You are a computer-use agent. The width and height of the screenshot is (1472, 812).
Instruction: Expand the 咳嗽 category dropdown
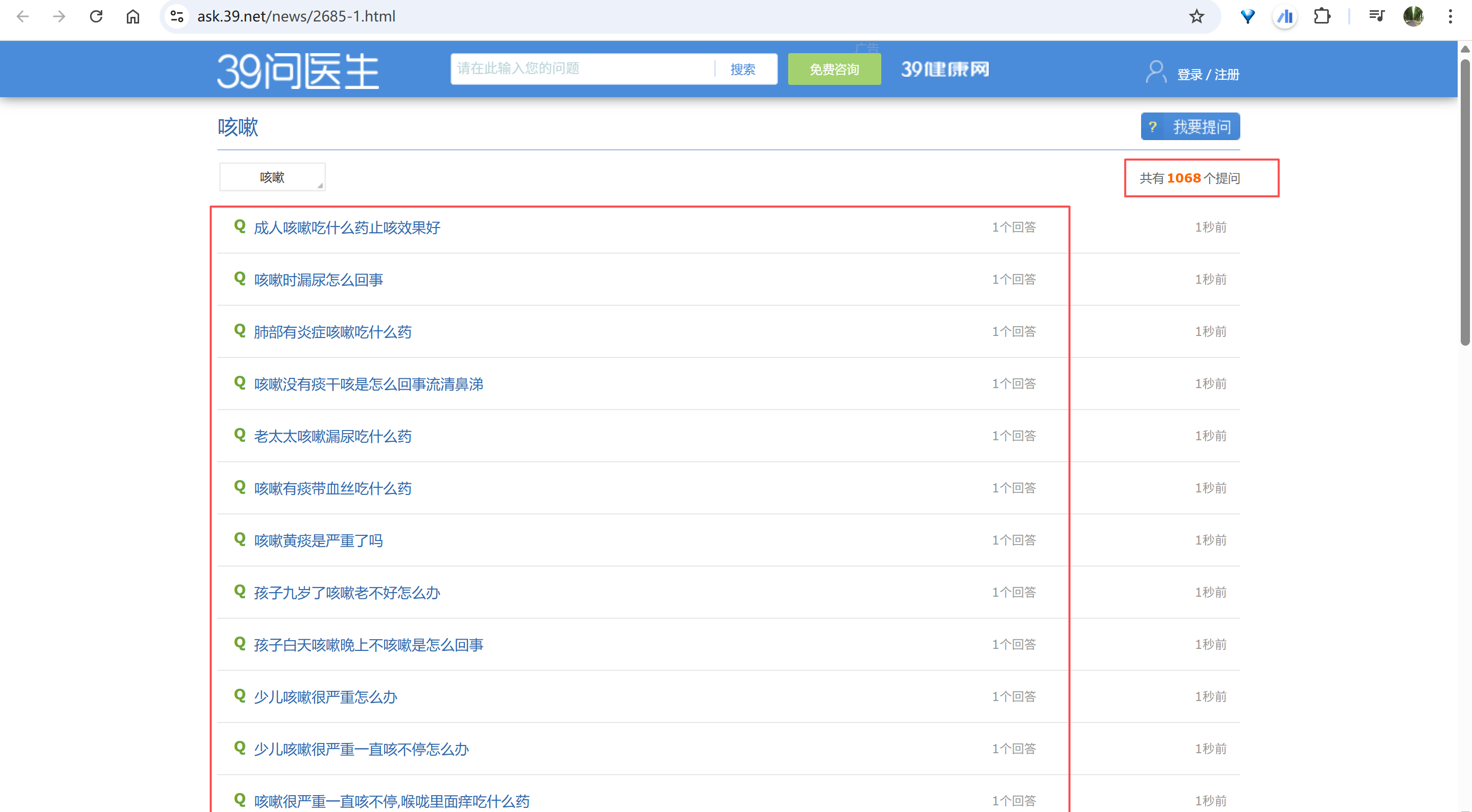(273, 177)
